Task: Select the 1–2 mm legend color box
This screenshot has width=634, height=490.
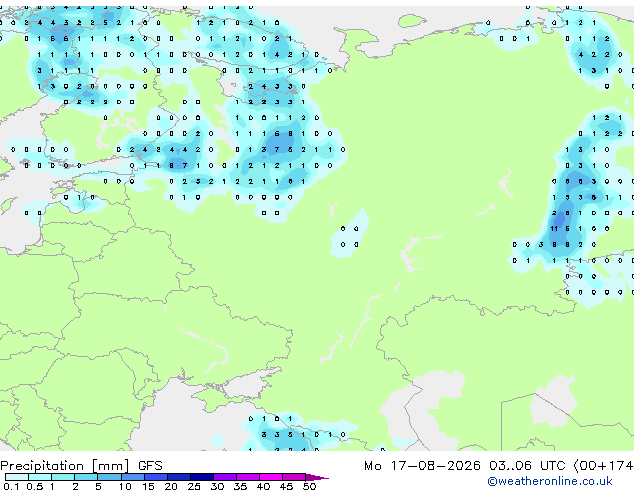Action: (63, 477)
